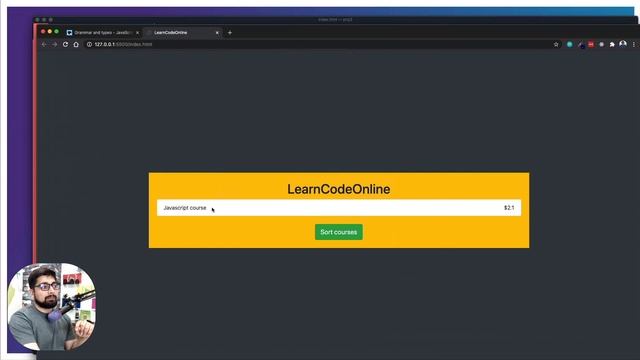Open the browser home page
640x360 pixels.
point(76,44)
